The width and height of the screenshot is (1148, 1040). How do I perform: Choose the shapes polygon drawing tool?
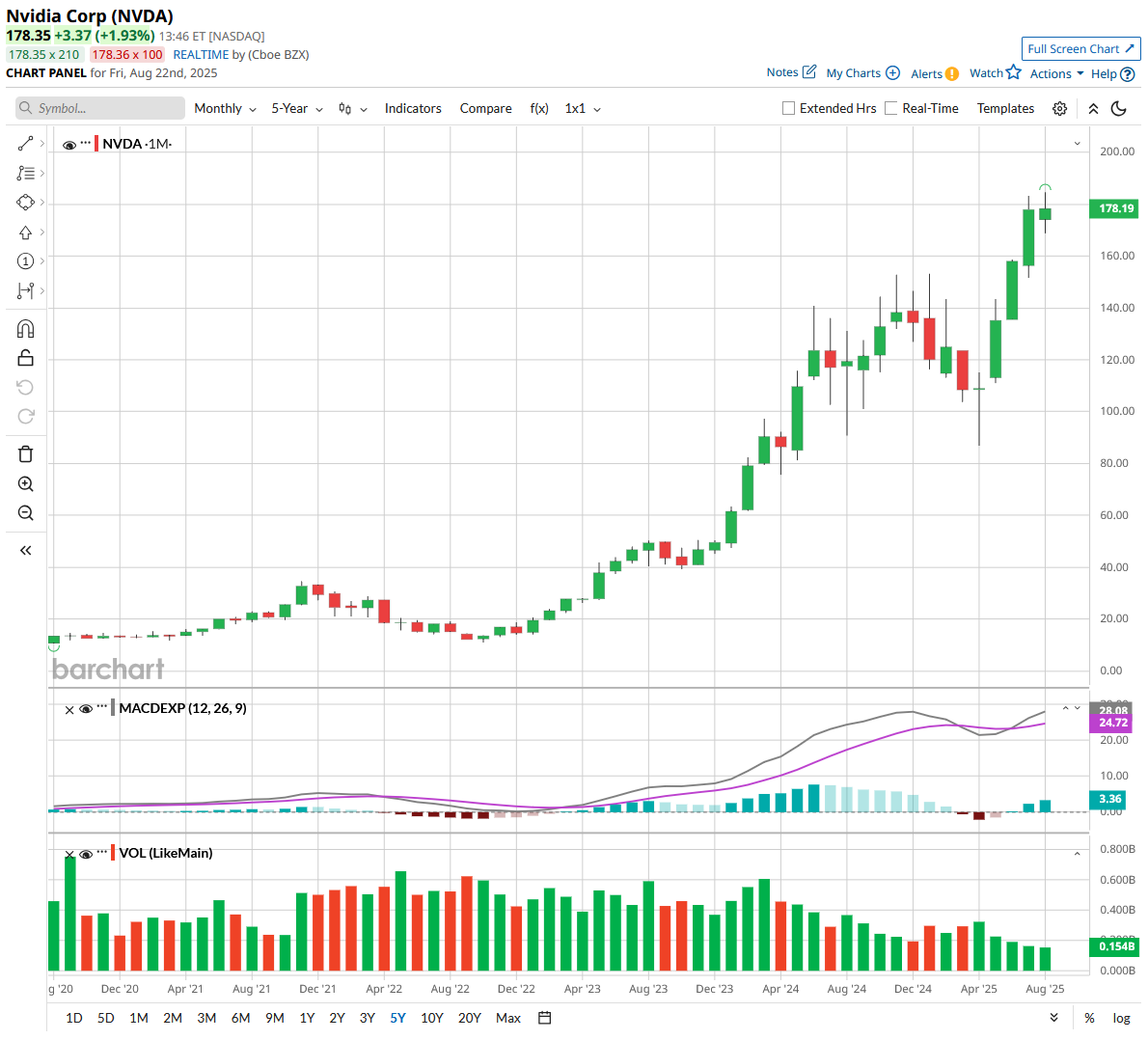[25, 203]
